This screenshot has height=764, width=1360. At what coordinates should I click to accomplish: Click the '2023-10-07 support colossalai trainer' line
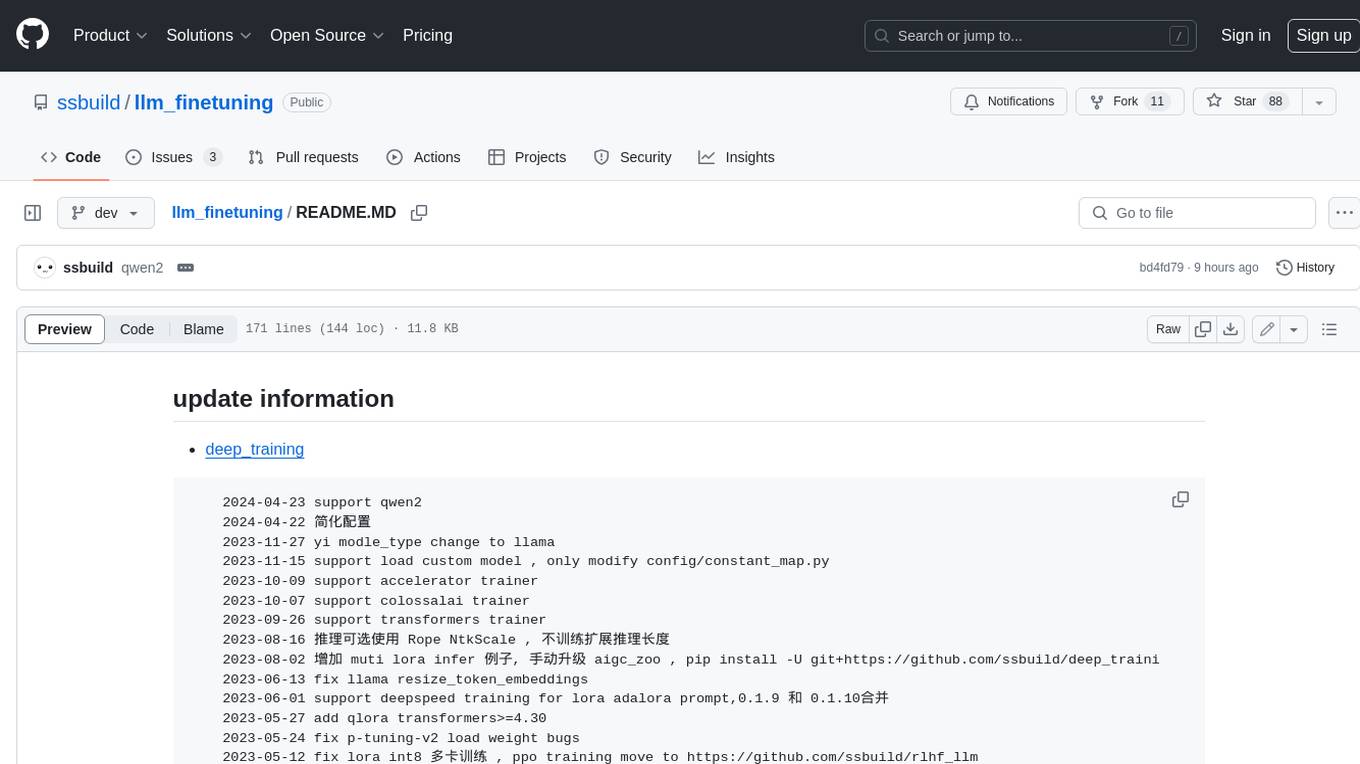(x=376, y=601)
